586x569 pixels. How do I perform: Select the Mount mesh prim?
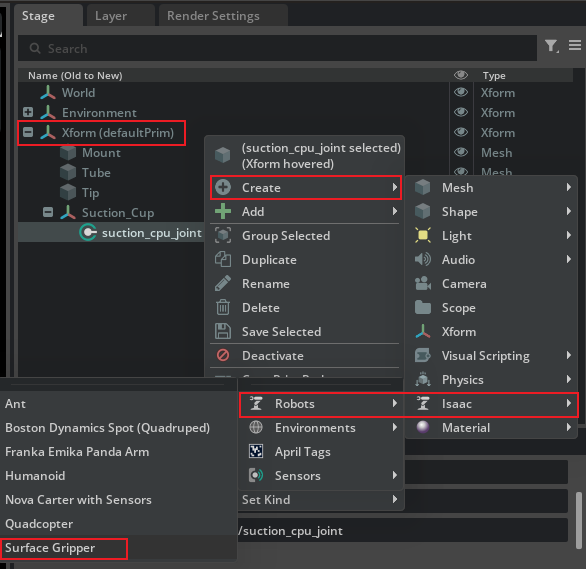coord(101,153)
